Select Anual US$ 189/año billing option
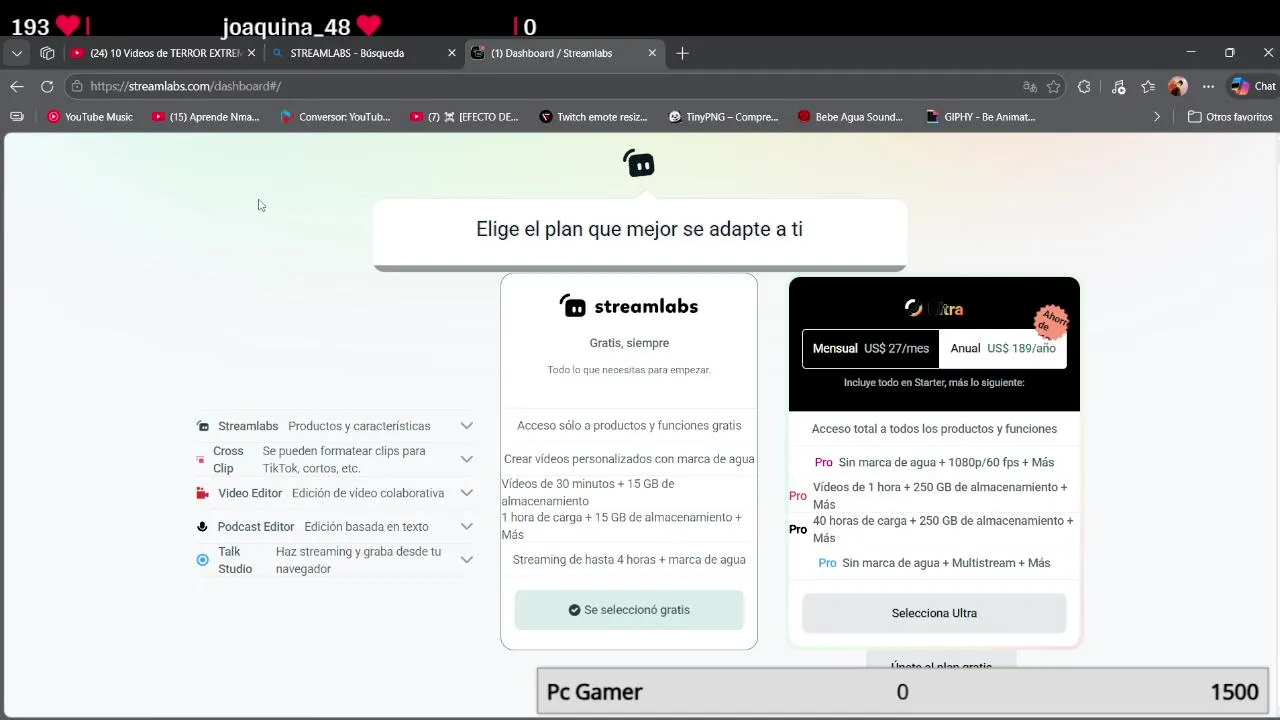The width and height of the screenshot is (1280, 720). [x=1003, y=349]
